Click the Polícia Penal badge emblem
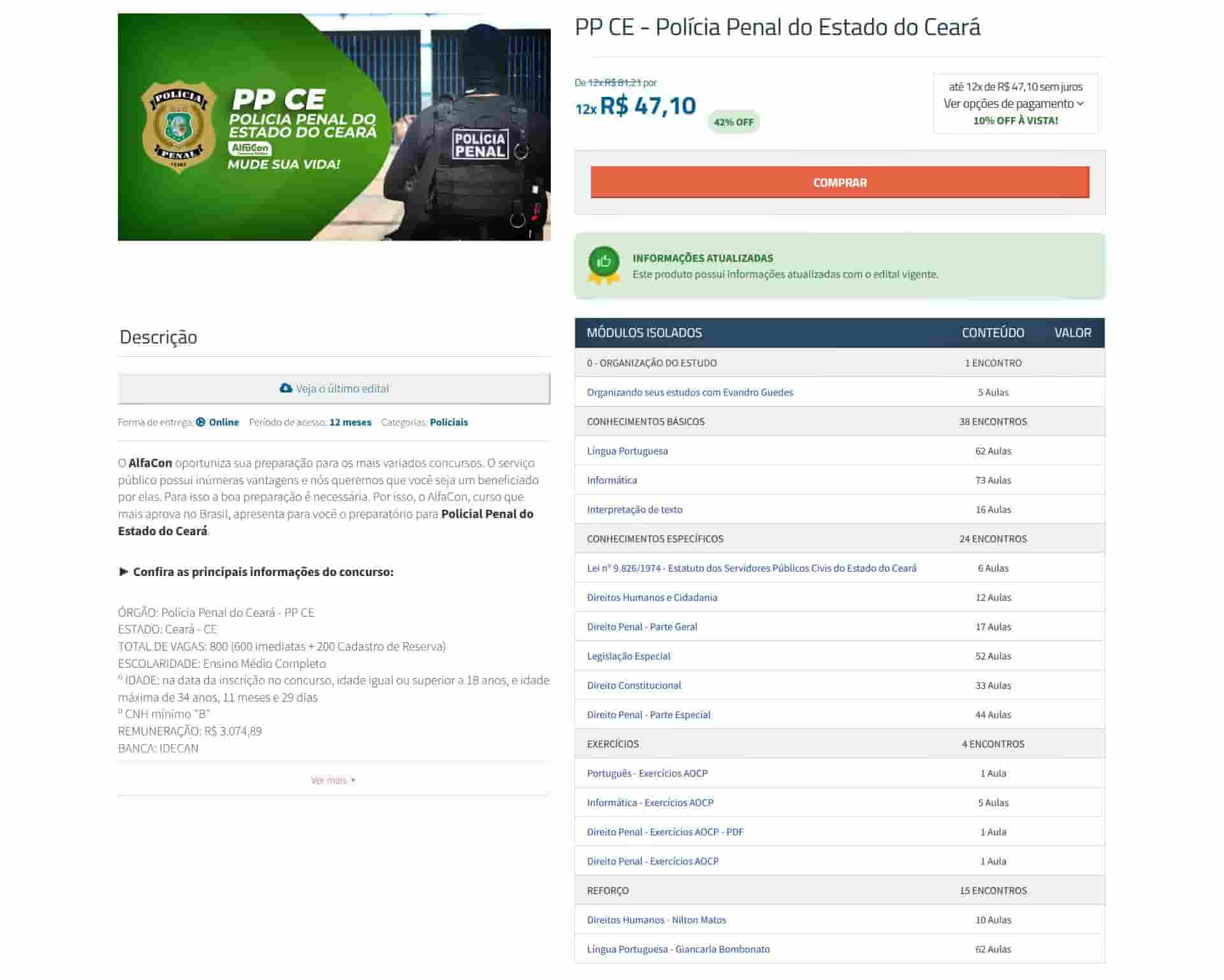 coord(179,127)
